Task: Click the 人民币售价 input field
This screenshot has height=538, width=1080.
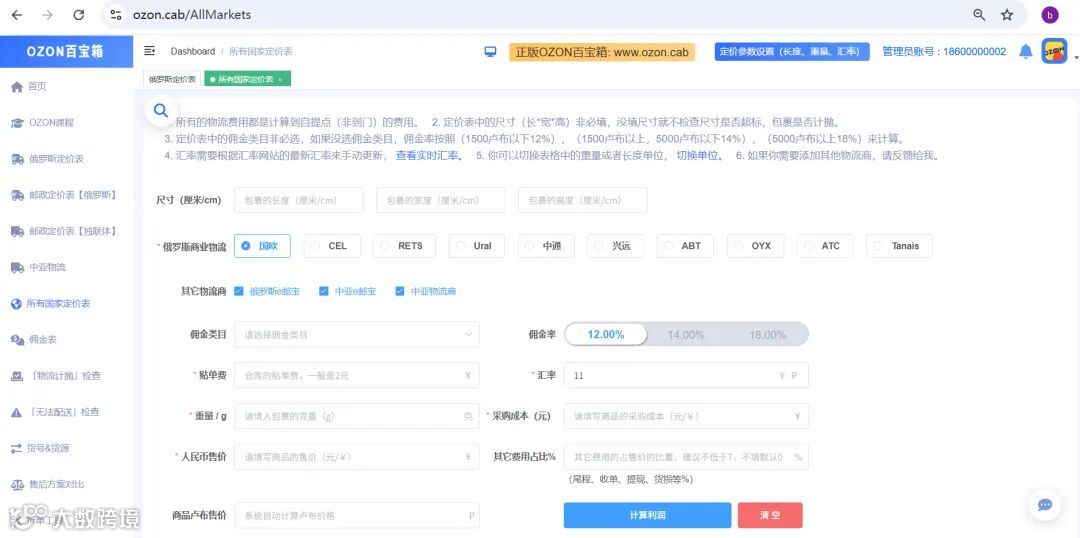Action: pyautogui.click(x=357, y=457)
